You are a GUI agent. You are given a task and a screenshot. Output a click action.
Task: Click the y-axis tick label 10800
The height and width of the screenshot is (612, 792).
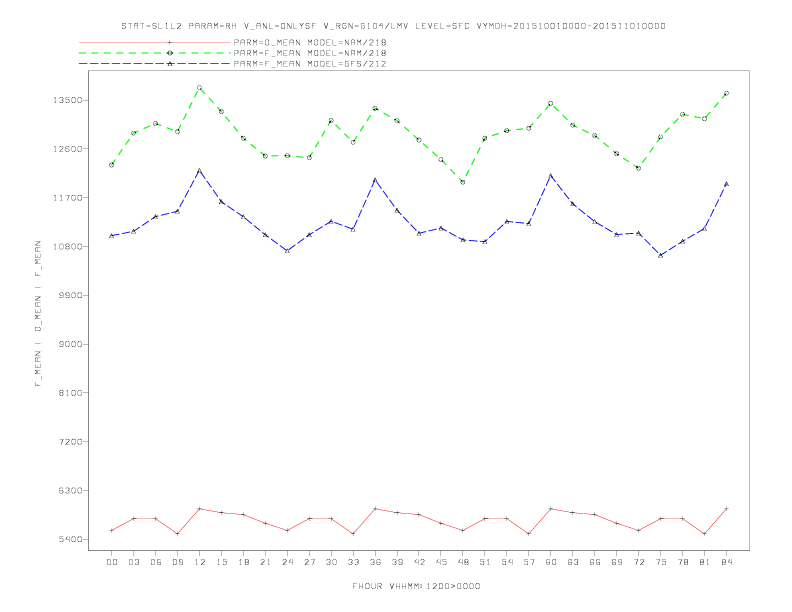pos(68,246)
